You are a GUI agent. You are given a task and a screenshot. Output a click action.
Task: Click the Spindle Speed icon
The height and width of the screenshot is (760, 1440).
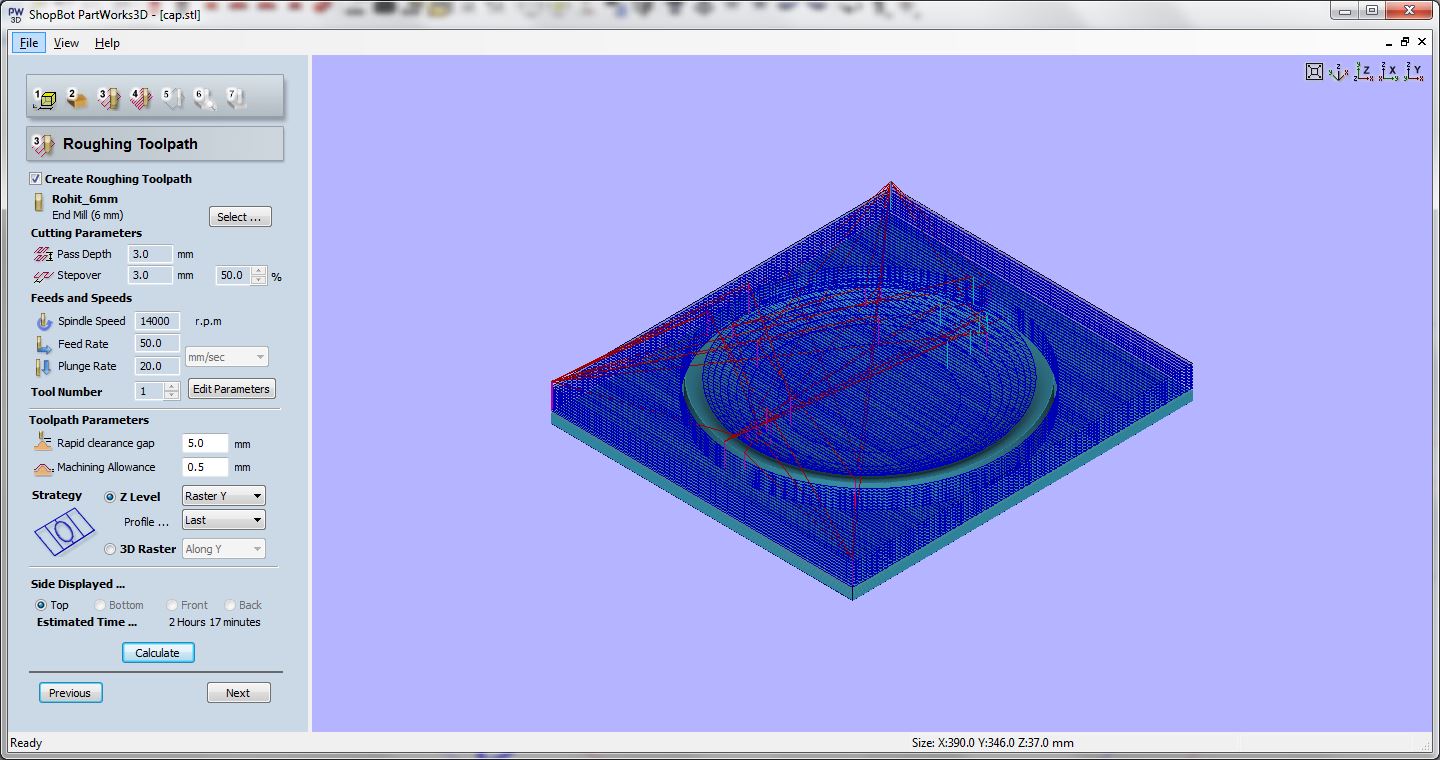click(x=44, y=321)
